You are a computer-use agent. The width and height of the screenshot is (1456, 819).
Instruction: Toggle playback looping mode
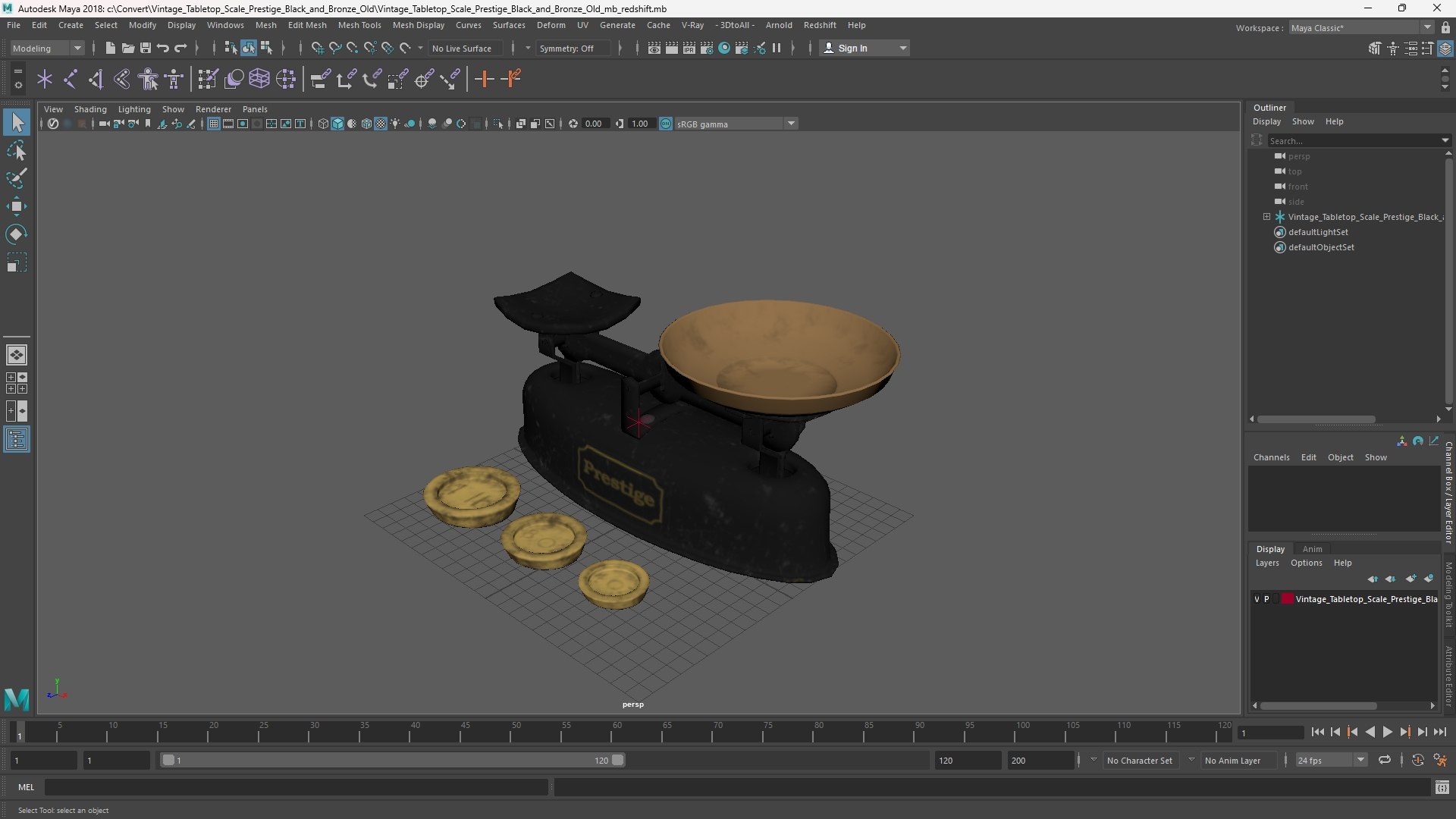click(1385, 760)
